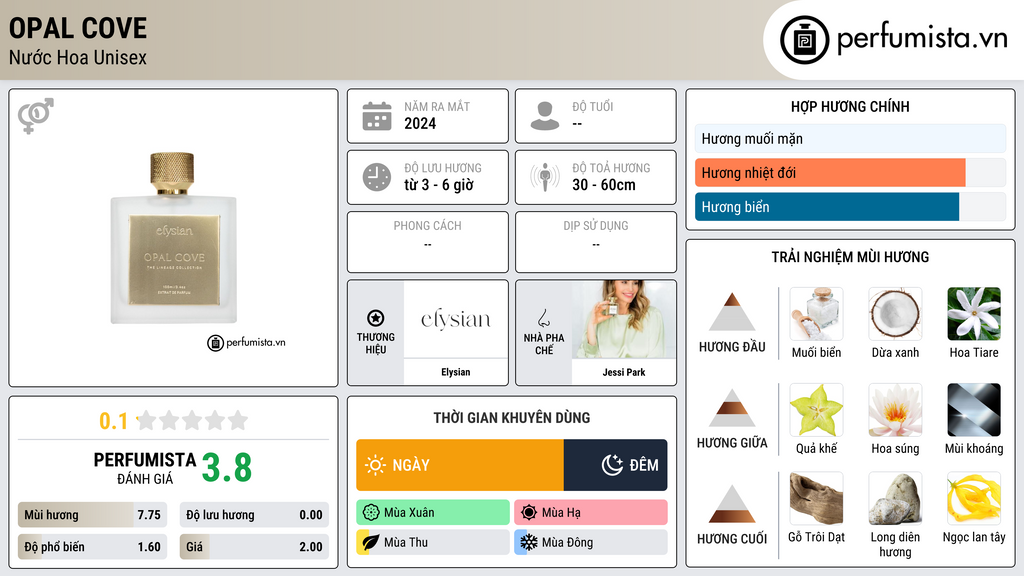Image resolution: width=1024 pixels, height=576 pixels.
Task: Select the Mùa Xuân season chip
Action: click(433, 513)
